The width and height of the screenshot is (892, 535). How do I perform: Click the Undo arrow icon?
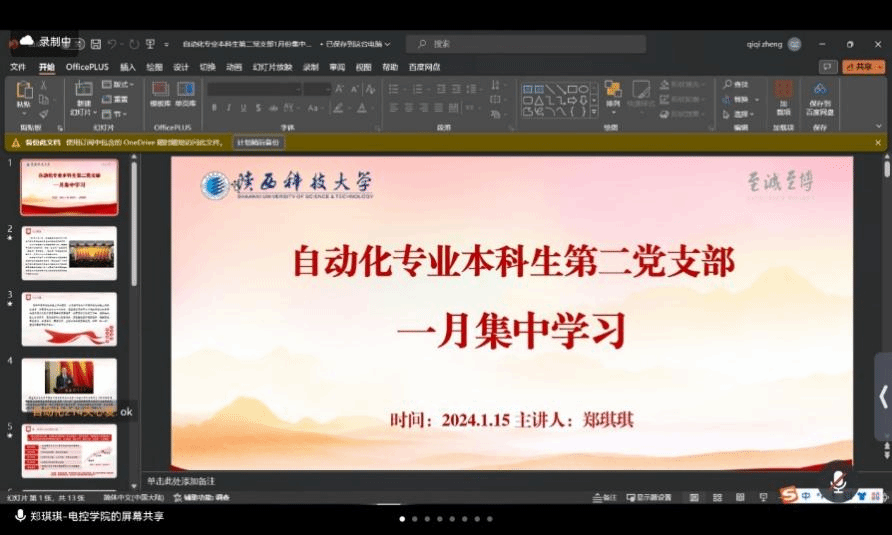pos(112,44)
